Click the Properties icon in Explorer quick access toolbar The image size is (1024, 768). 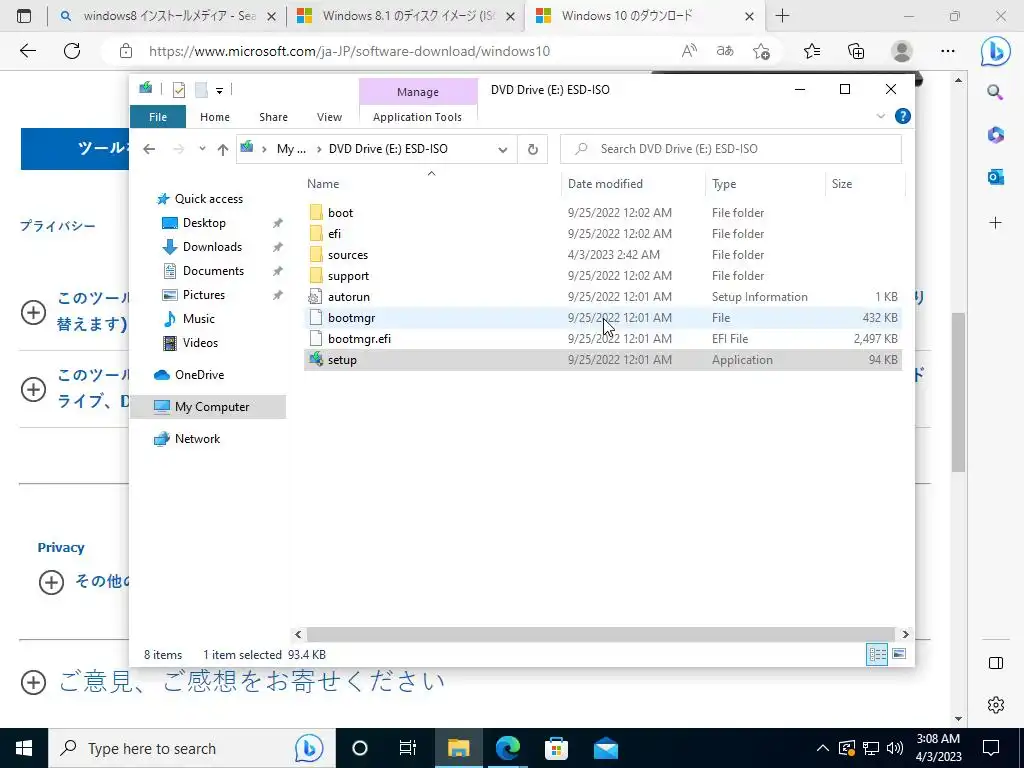[178, 90]
